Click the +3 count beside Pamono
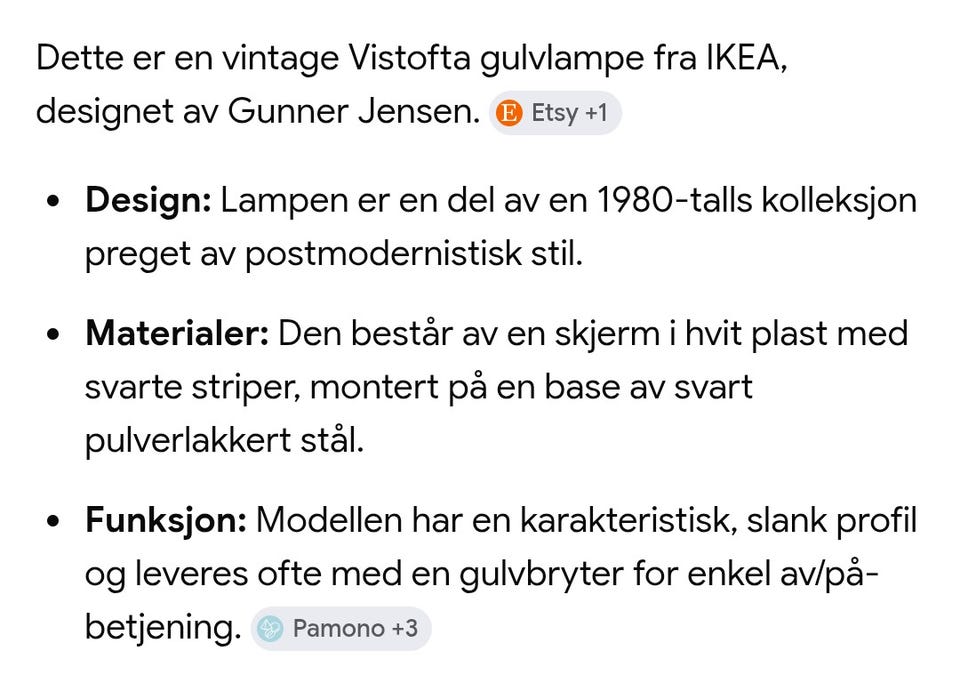Screen dimensions: 960x683 (x=404, y=629)
